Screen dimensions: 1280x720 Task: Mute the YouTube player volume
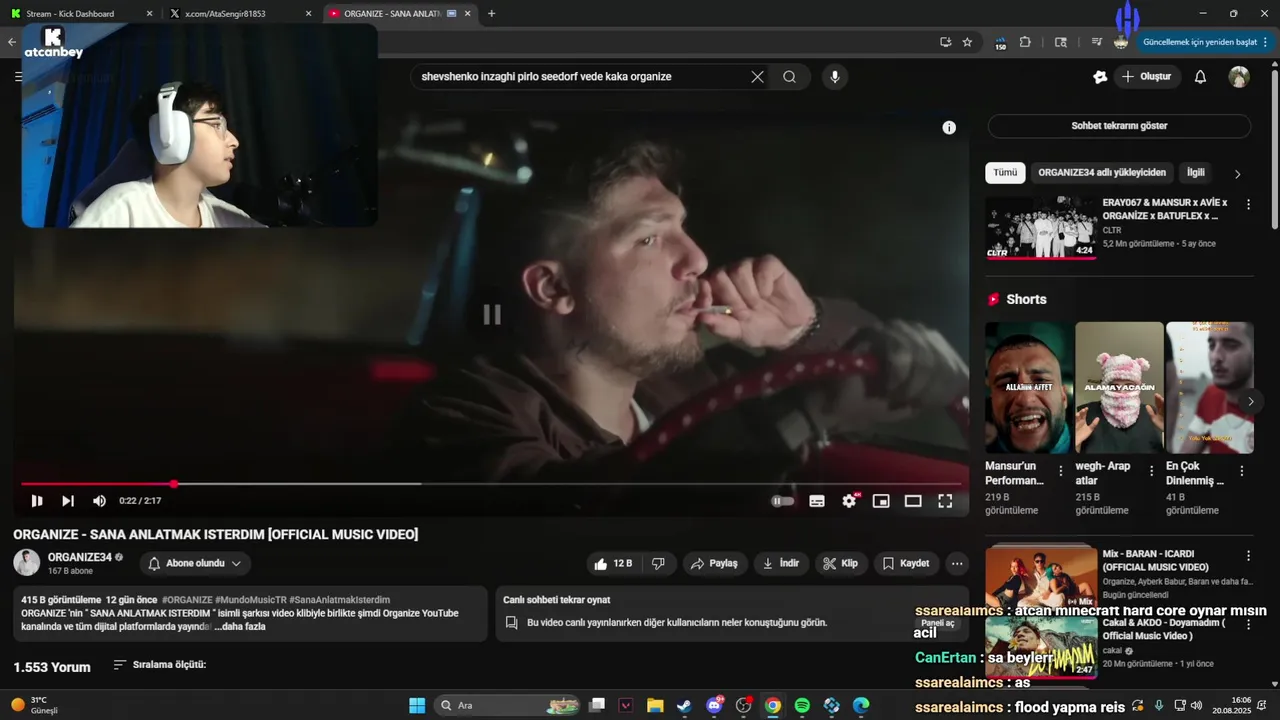point(99,501)
